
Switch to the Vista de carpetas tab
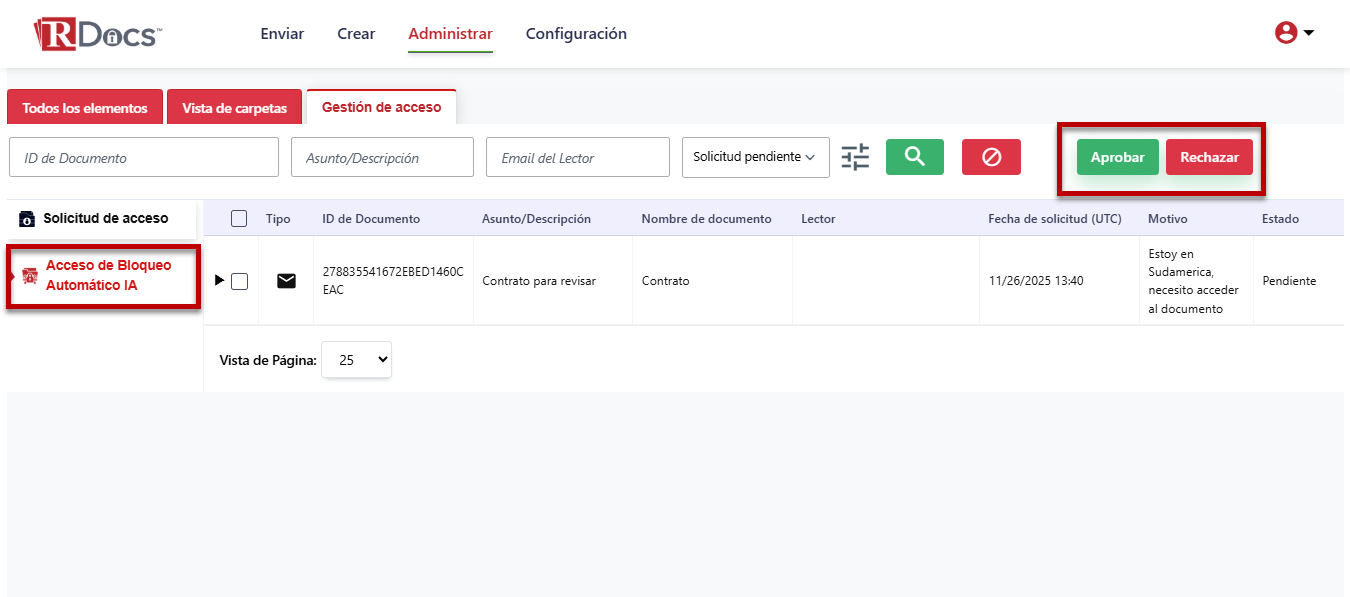tap(234, 106)
